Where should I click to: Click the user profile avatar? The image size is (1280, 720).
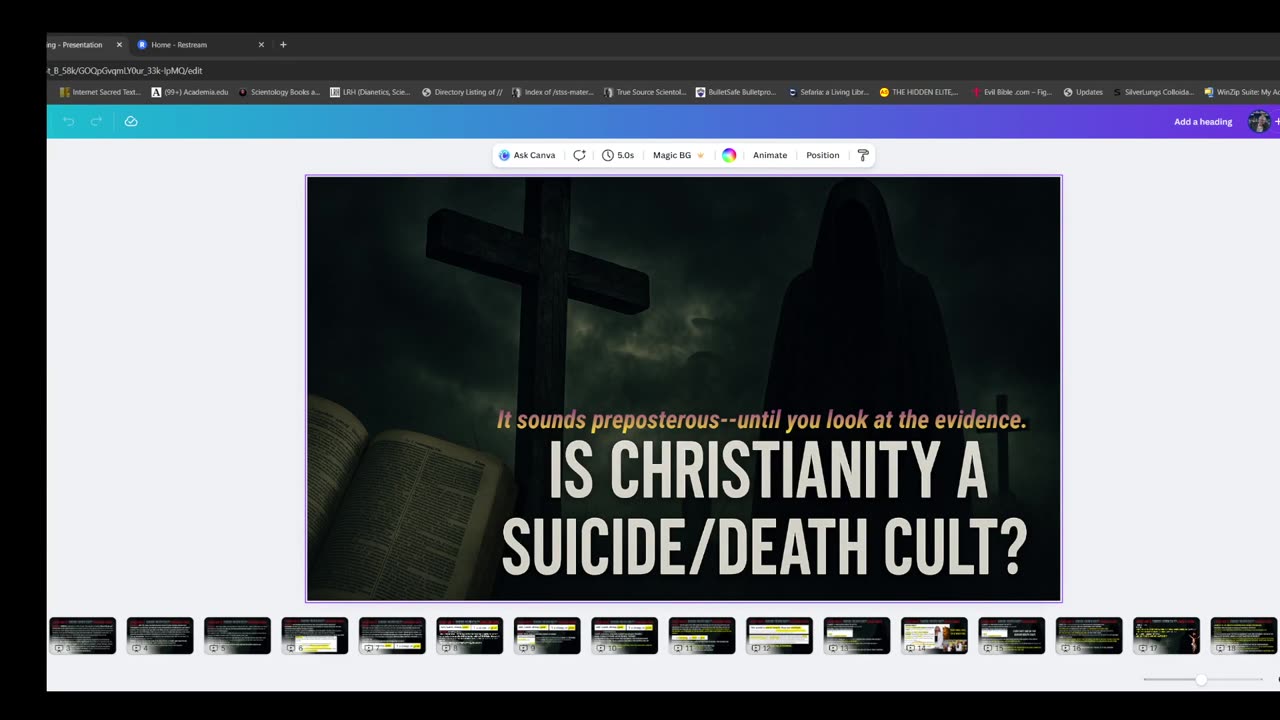1259,122
